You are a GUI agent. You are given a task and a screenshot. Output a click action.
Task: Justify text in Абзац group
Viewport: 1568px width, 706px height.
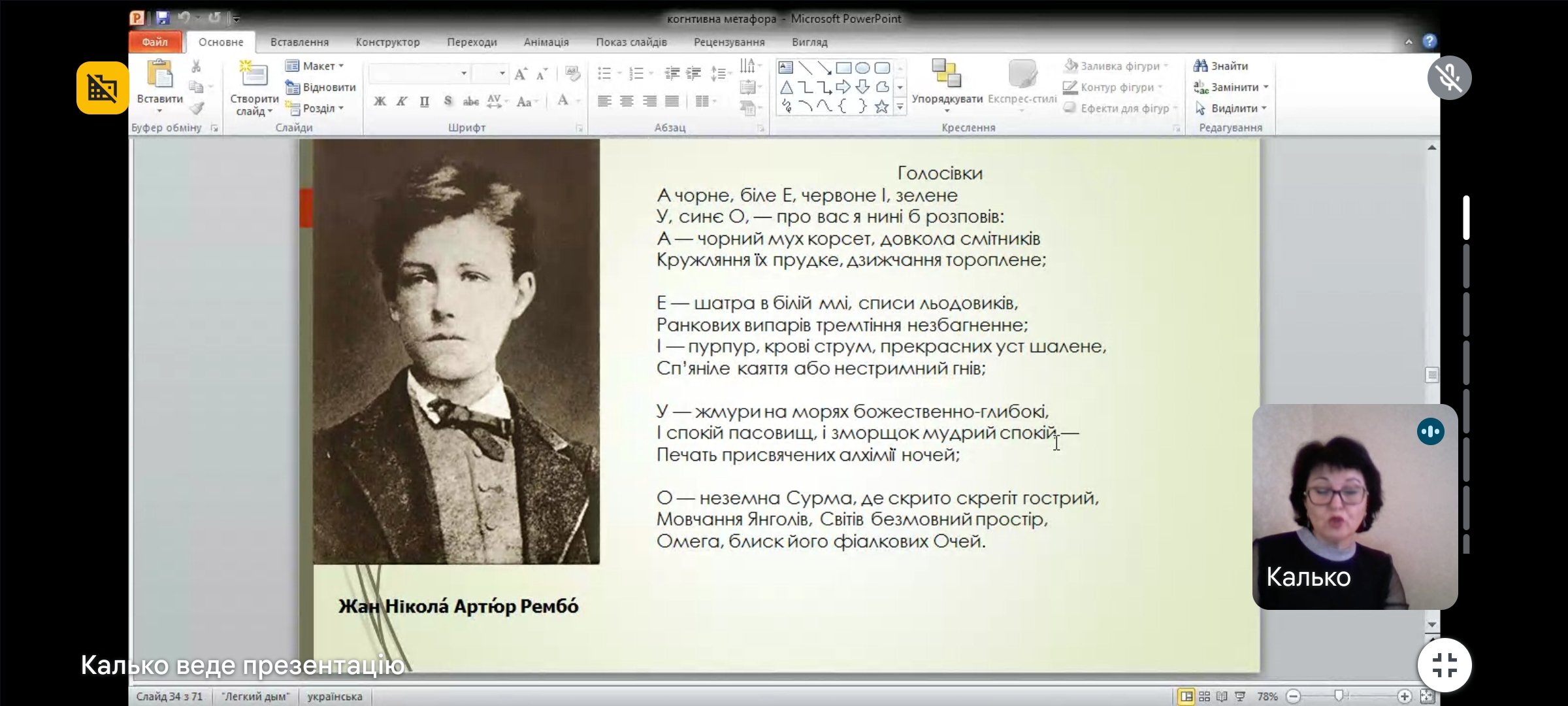672,101
